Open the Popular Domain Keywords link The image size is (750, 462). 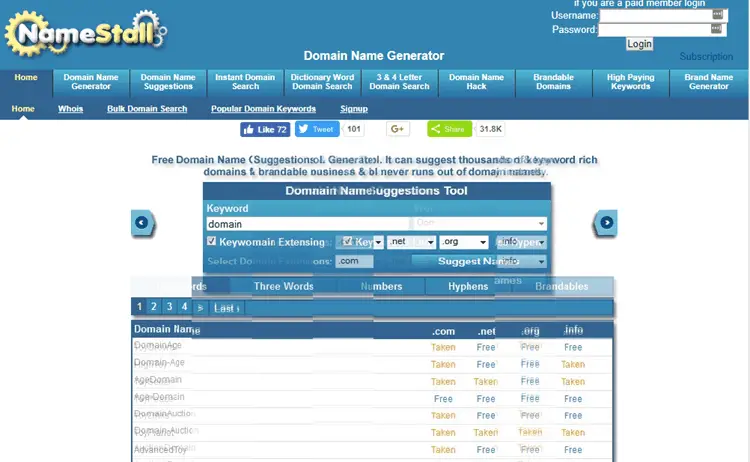[x=264, y=109]
